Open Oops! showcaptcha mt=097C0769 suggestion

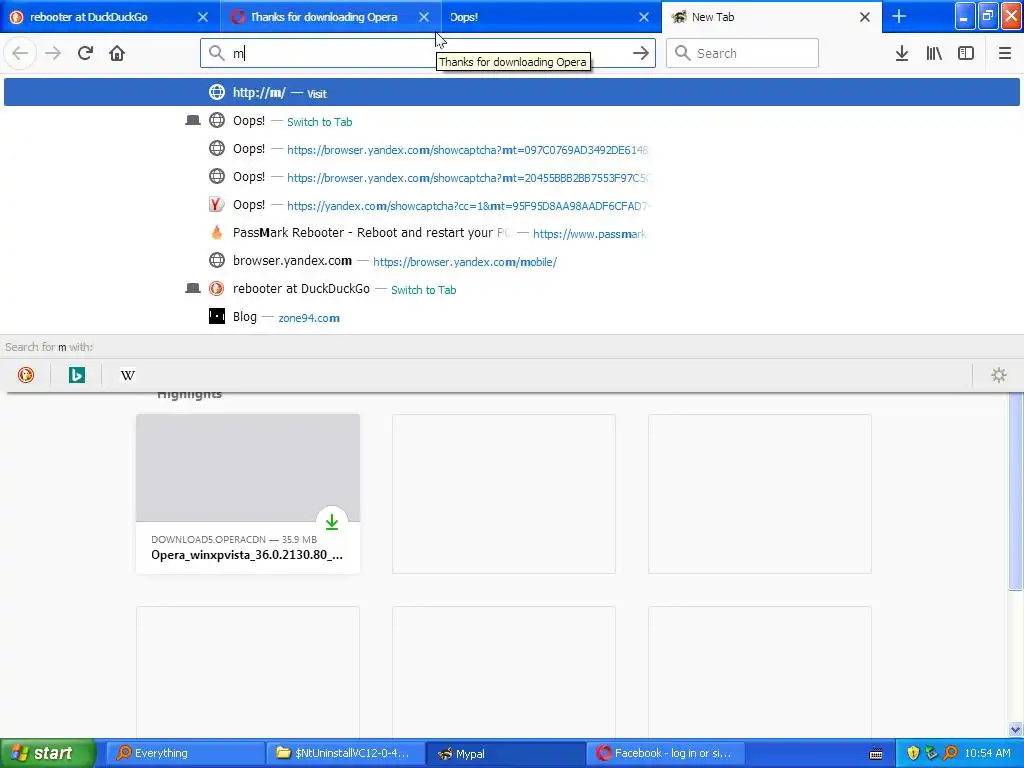tap(511, 149)
